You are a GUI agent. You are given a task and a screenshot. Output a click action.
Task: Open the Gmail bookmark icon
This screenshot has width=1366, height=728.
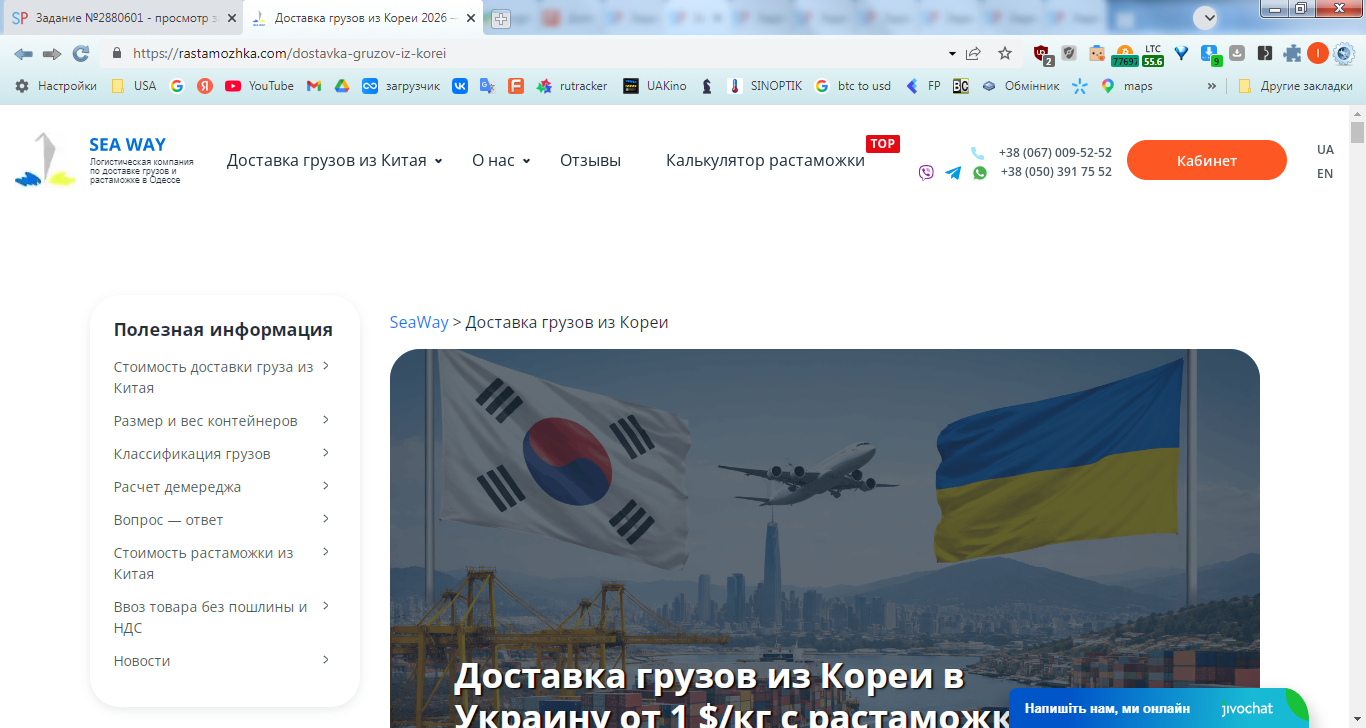(x=313, y=86)
